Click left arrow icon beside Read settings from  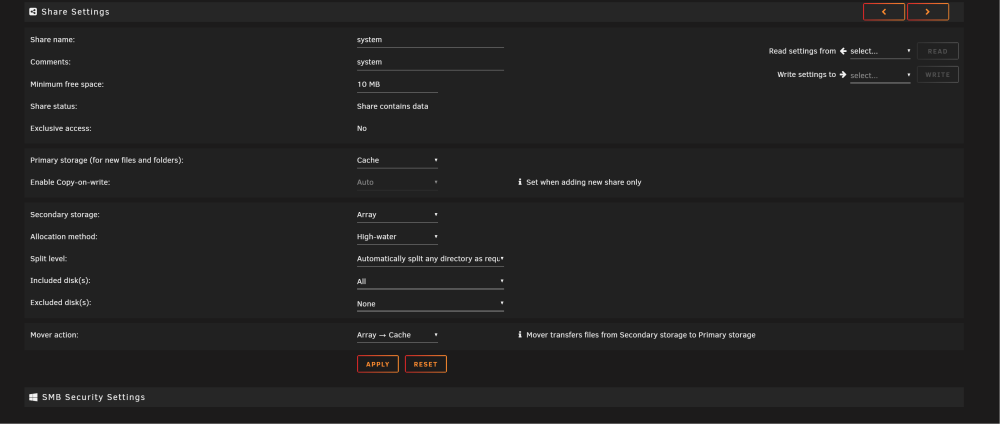pos(842,51)
